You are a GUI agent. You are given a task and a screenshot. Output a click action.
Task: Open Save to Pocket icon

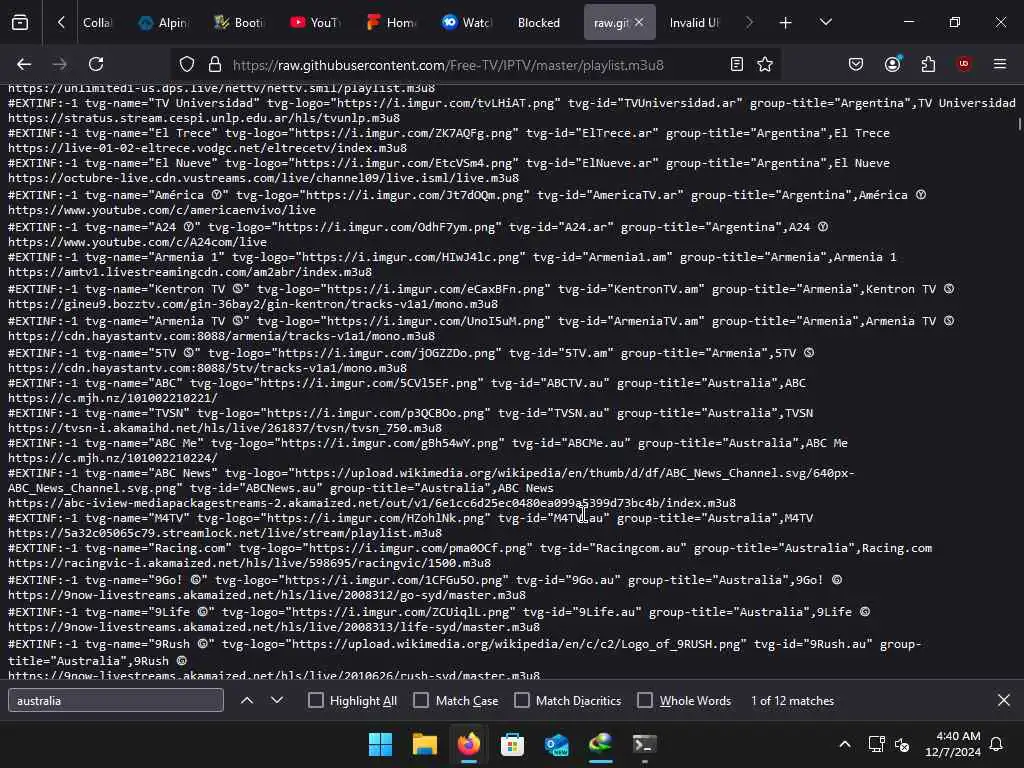pyautogui.click(x=856, y=65)
